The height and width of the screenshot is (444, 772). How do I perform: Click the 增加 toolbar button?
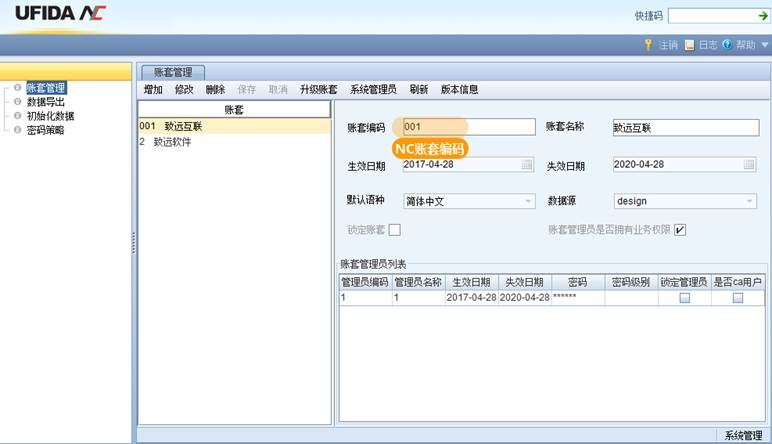153,90
